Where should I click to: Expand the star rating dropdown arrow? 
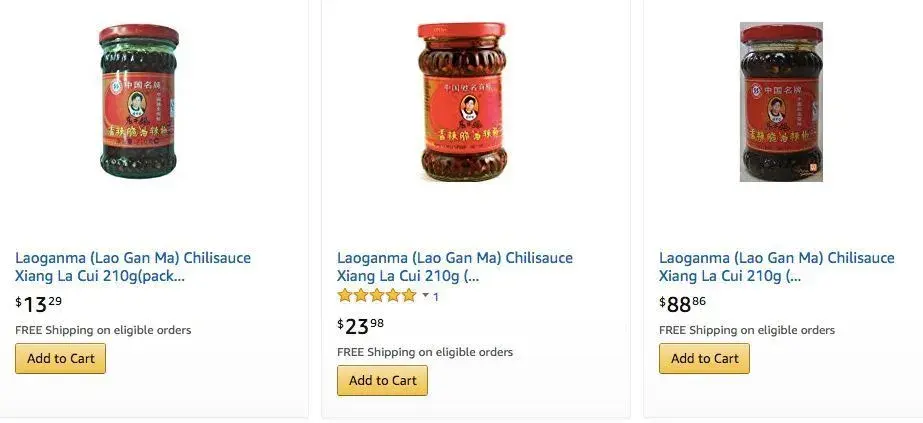tap(426, 295)
